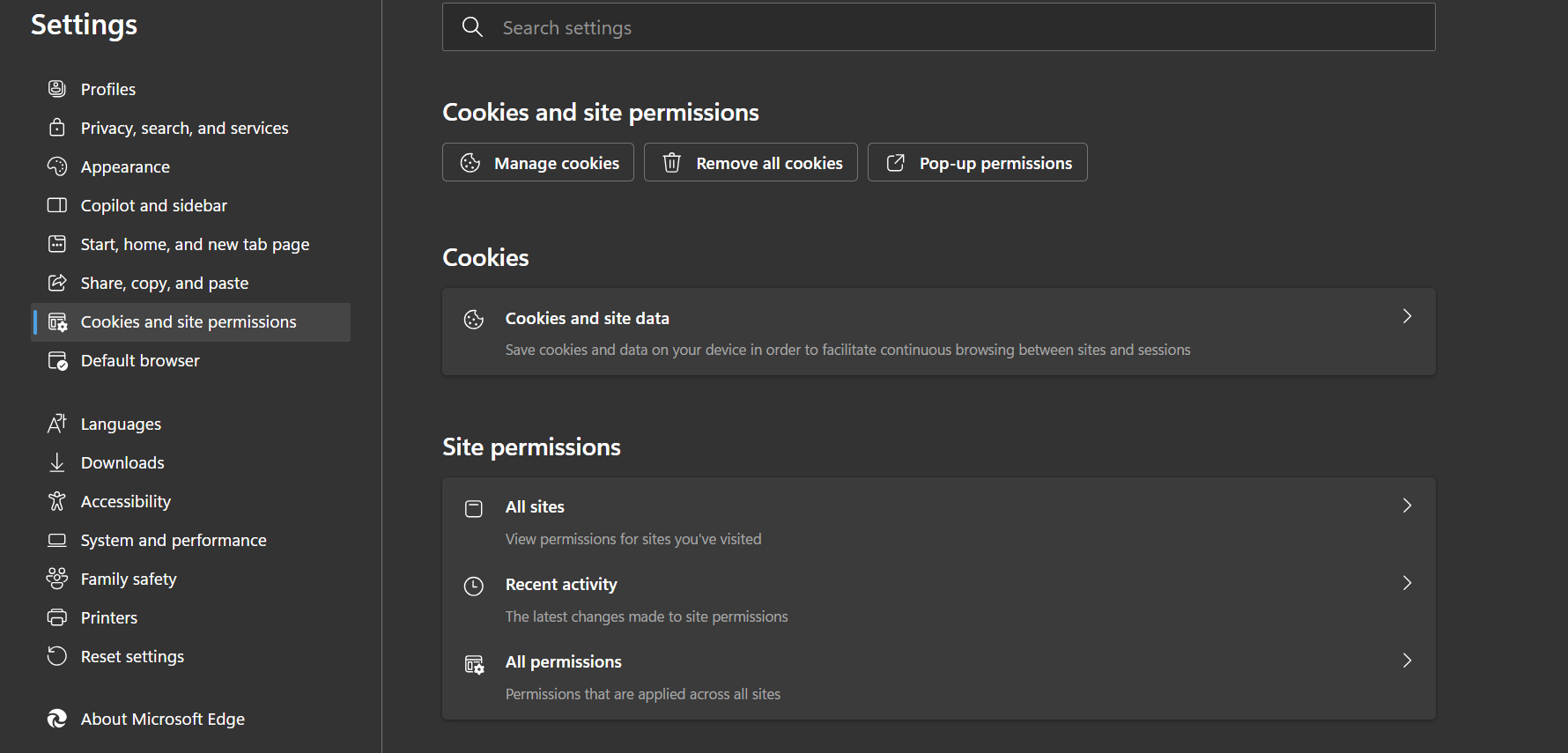This screenshot has width=1568, height=753.
Task: Click the Copilot and sidebar icon
Action: point(57,205)
